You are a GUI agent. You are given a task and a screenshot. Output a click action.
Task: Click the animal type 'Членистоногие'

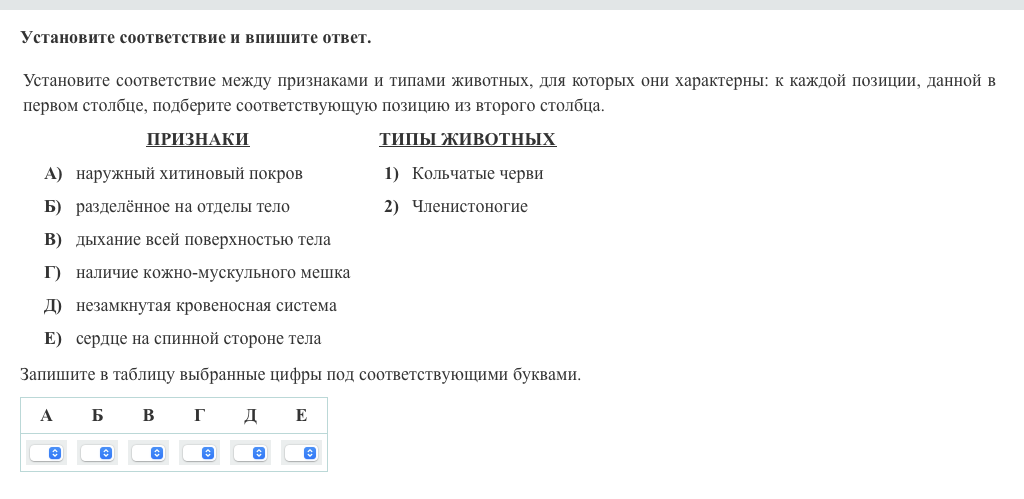(x=469, y=207)
